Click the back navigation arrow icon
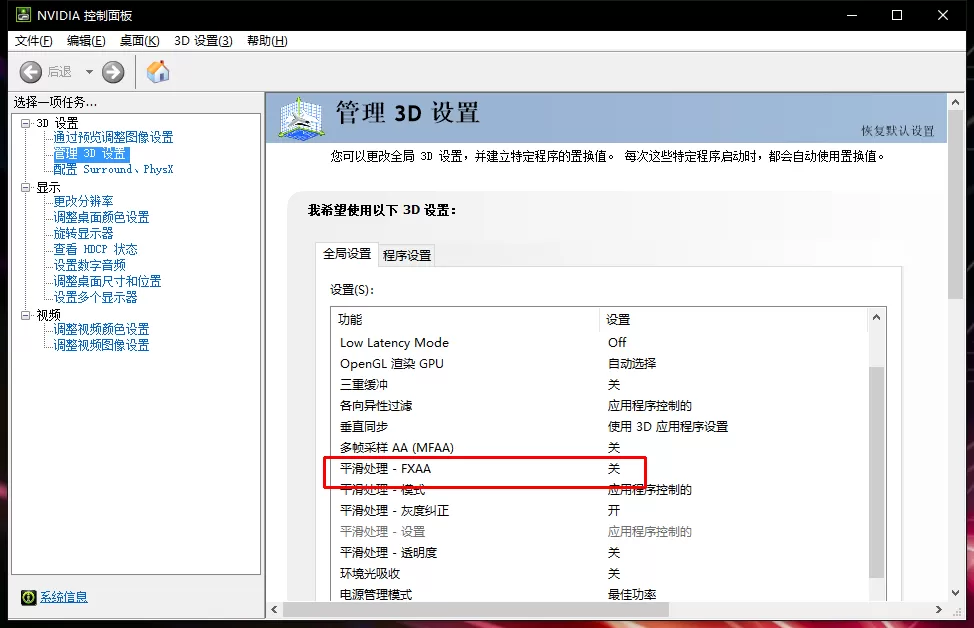The width and height of the screenshot is (974, 628). click(30, 71)
